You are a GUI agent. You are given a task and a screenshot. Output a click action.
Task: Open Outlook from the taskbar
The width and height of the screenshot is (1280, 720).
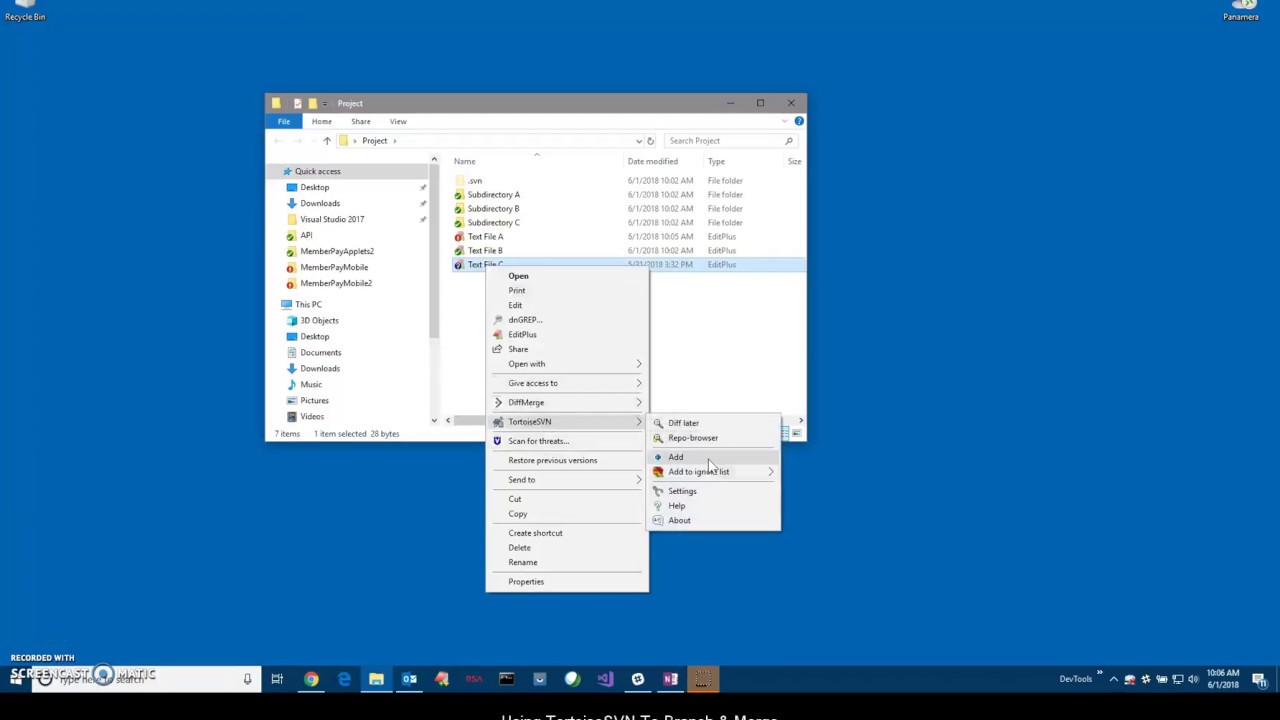click(x=409, y=680)
